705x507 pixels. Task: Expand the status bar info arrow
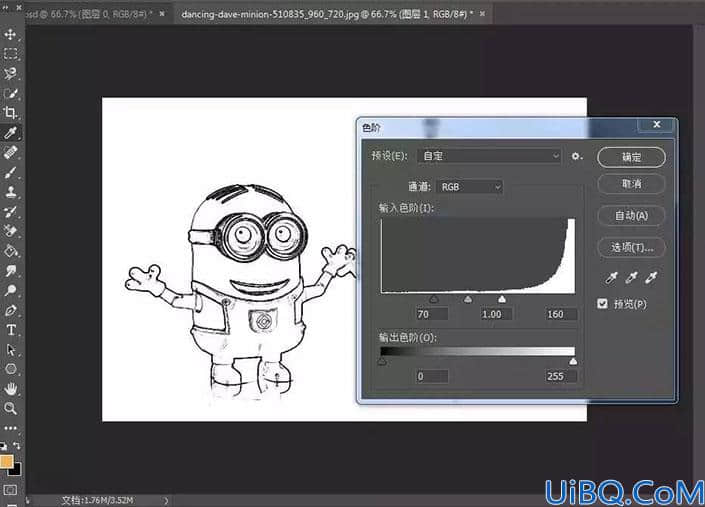[166, 500]
